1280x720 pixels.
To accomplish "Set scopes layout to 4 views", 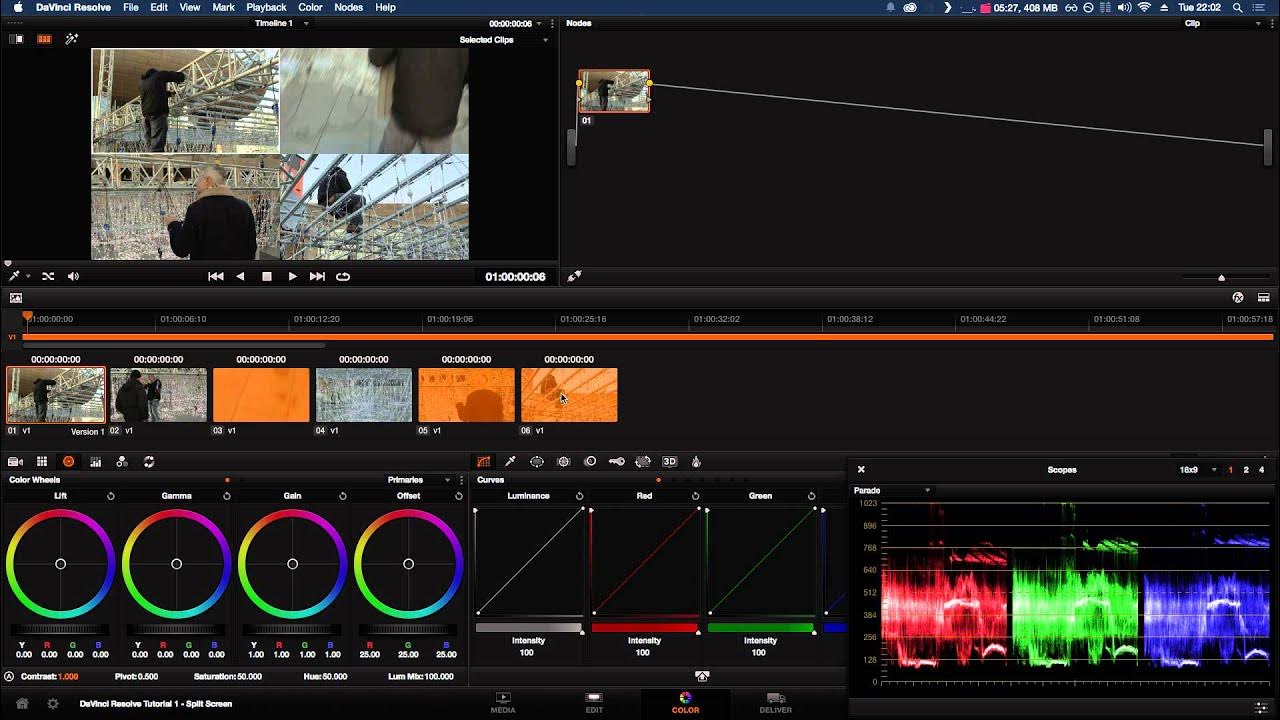I will pyautogui.click(x=1261, y=470).
